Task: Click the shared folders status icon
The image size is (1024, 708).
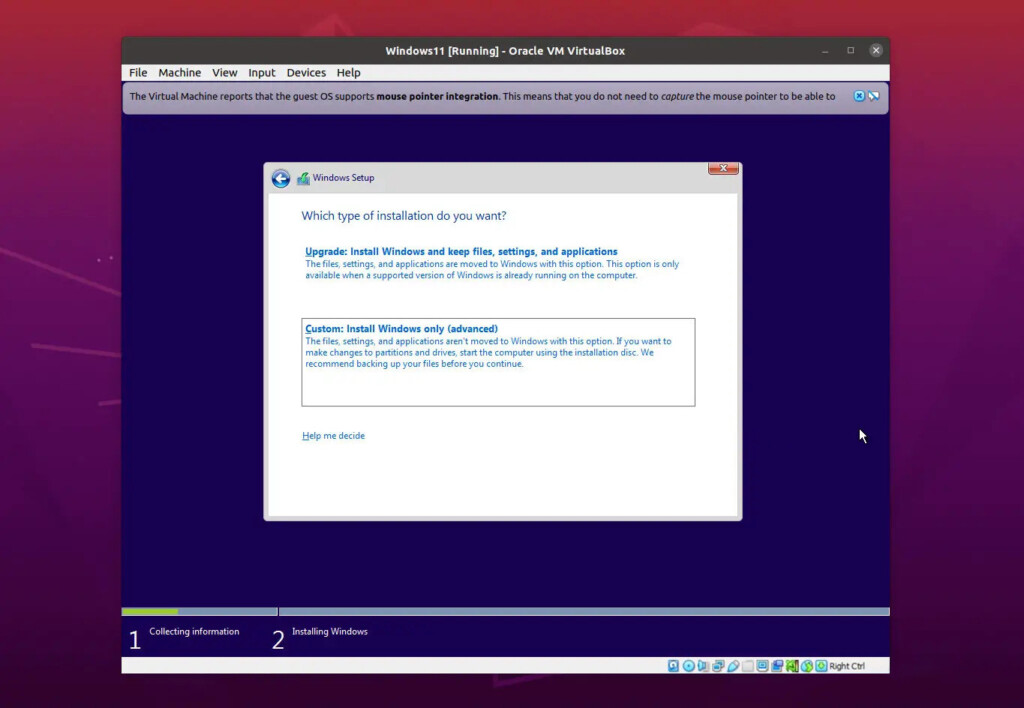Action: coord(748,666)
